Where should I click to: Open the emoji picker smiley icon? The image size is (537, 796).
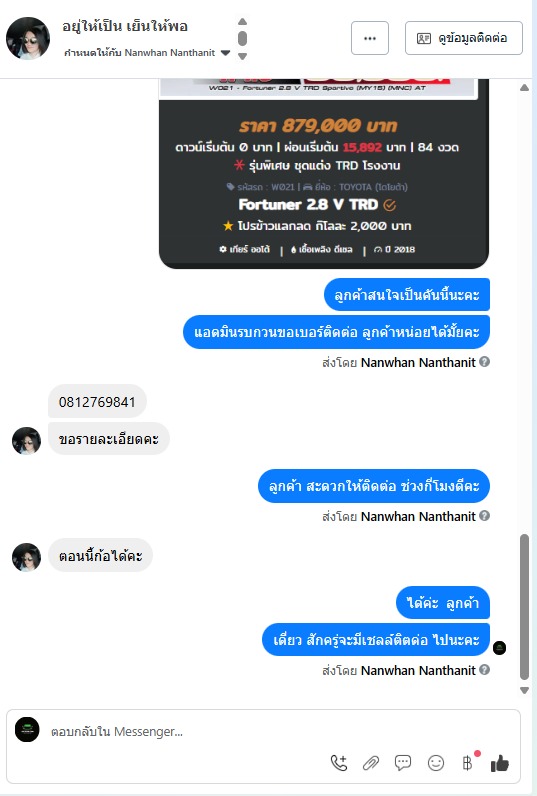436,762
